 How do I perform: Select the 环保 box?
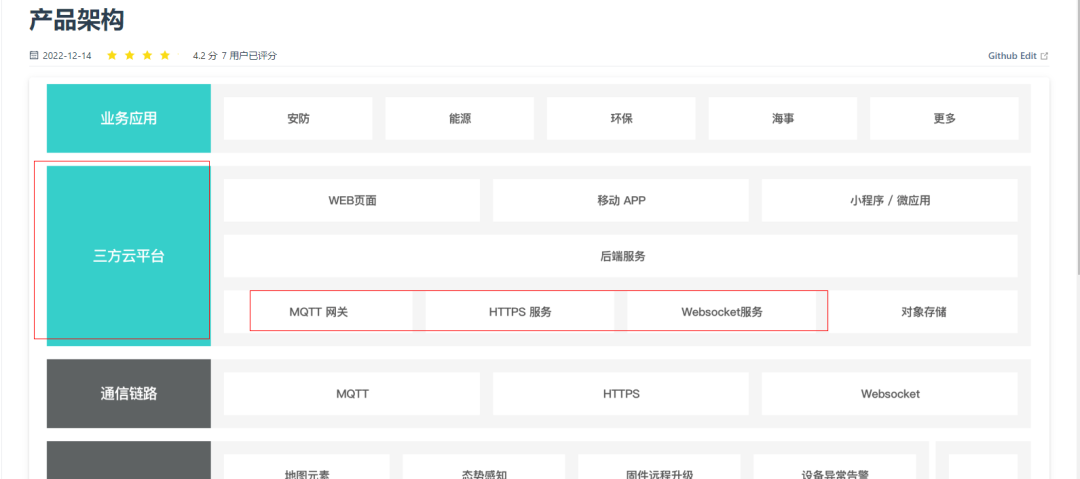(621, 119)
